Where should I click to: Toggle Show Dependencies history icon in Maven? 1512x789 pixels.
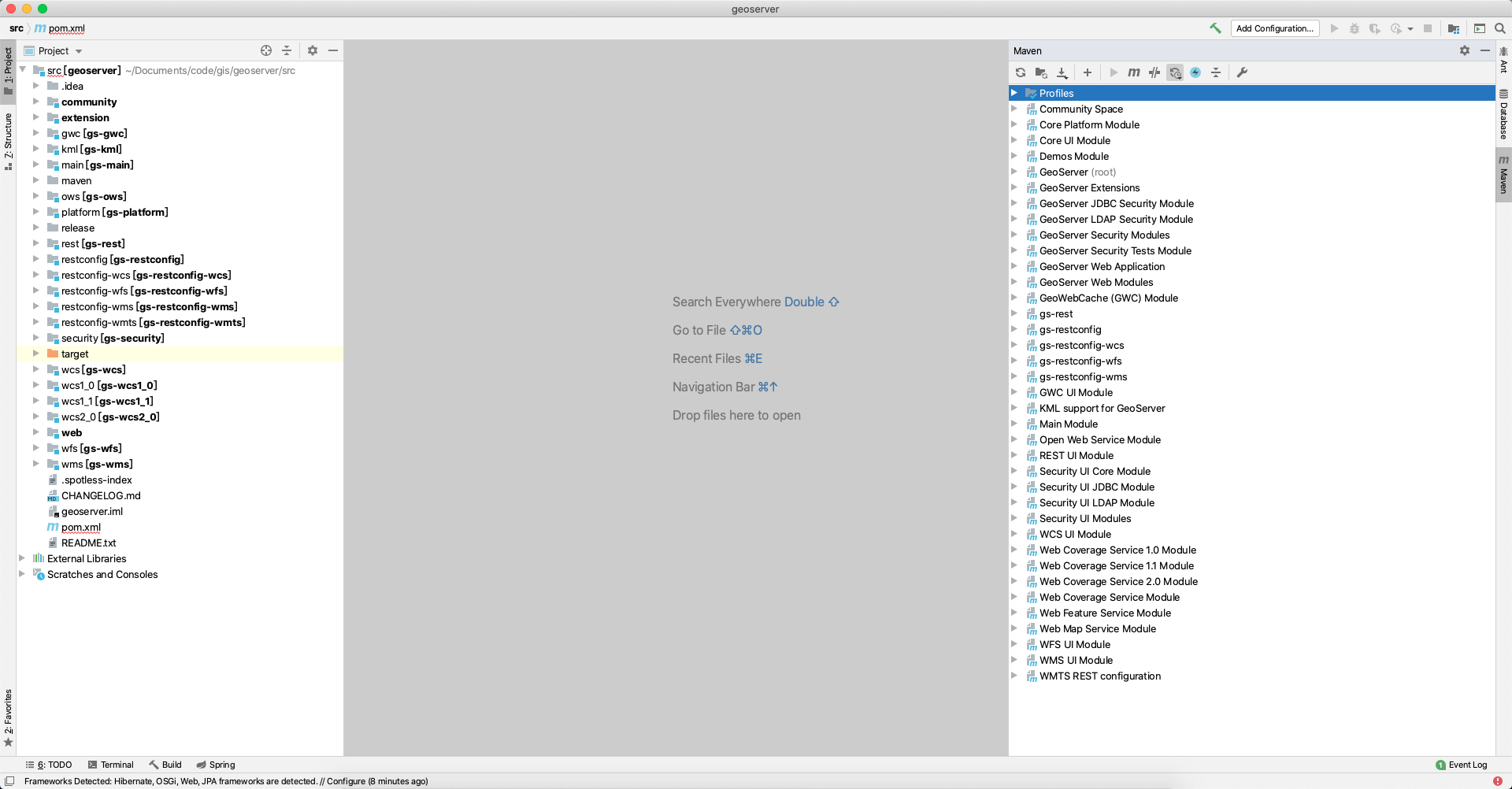tap(1175, 72)
